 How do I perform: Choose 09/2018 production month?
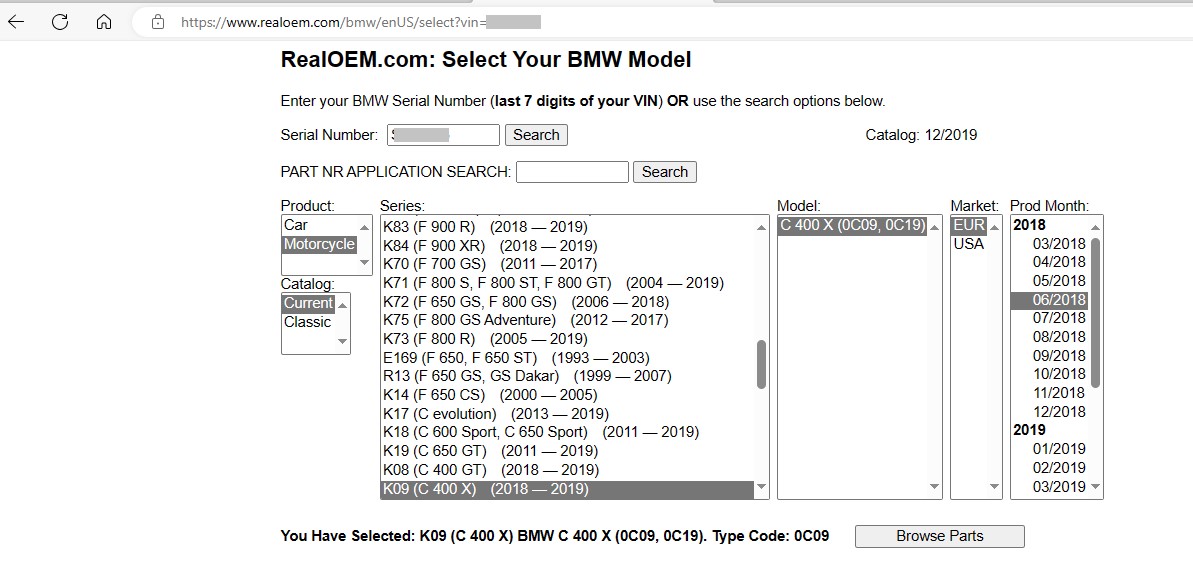tap(1058, 356)
